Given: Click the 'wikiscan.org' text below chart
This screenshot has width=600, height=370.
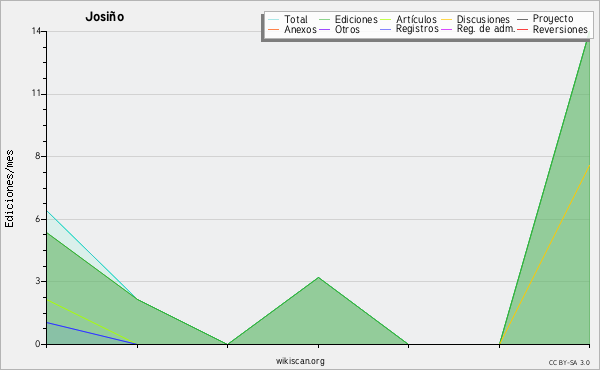Looking at the screenshot, I should point(300,361).
